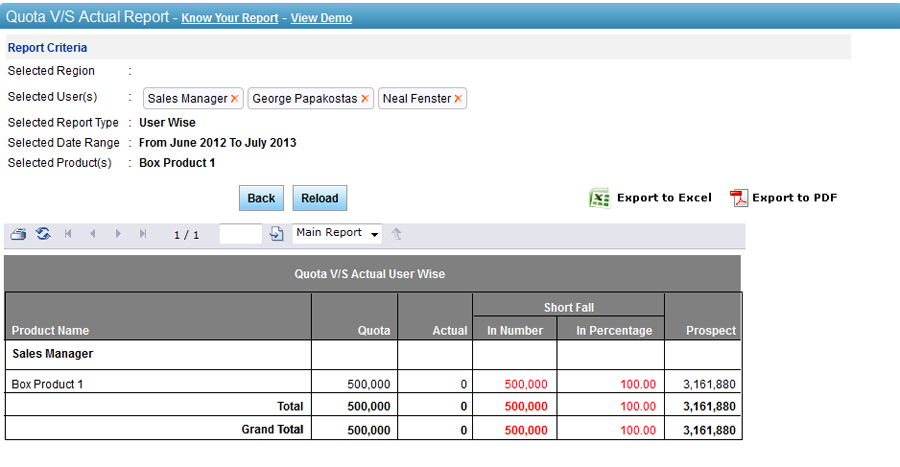Image resolution: width=900 pixels, height=467 pixels.
Task: Remove Neal Fenster user tag
Action: click(458, 99)
